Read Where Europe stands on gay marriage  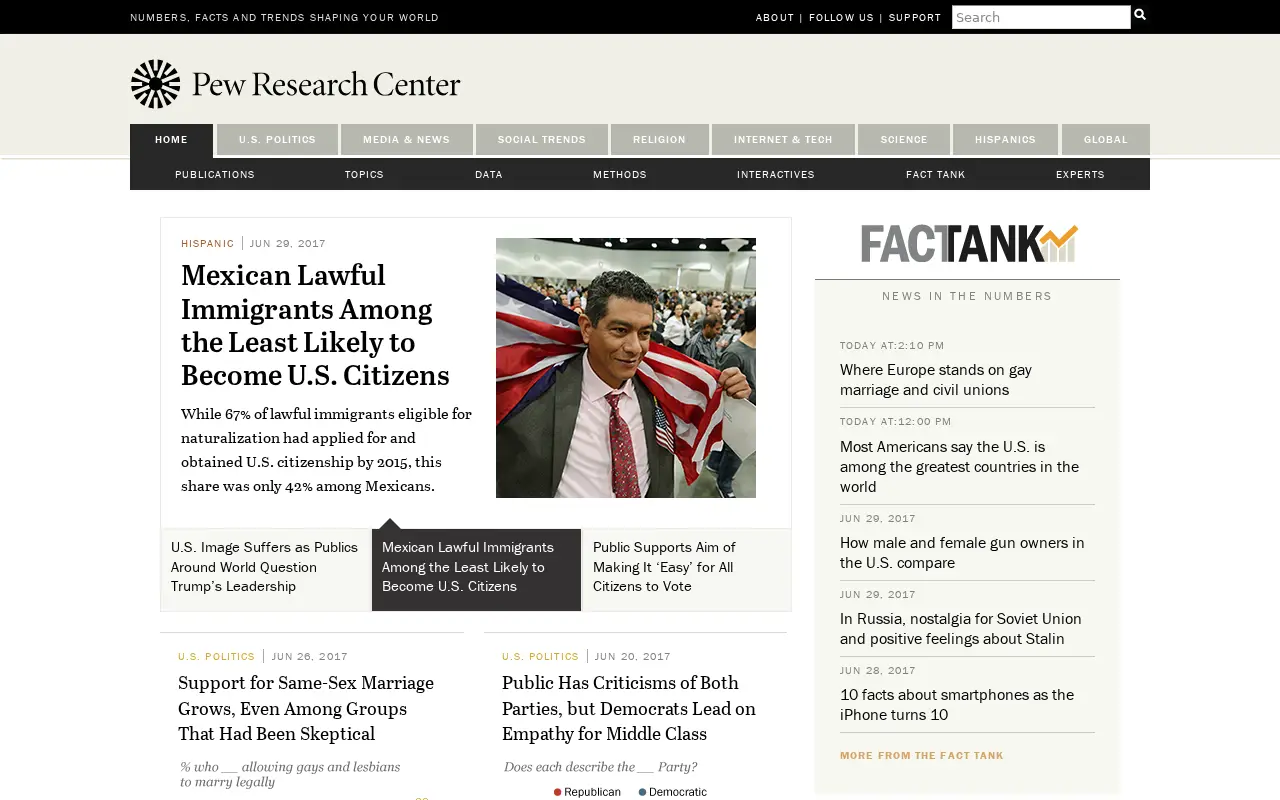(x=936, y=380)
